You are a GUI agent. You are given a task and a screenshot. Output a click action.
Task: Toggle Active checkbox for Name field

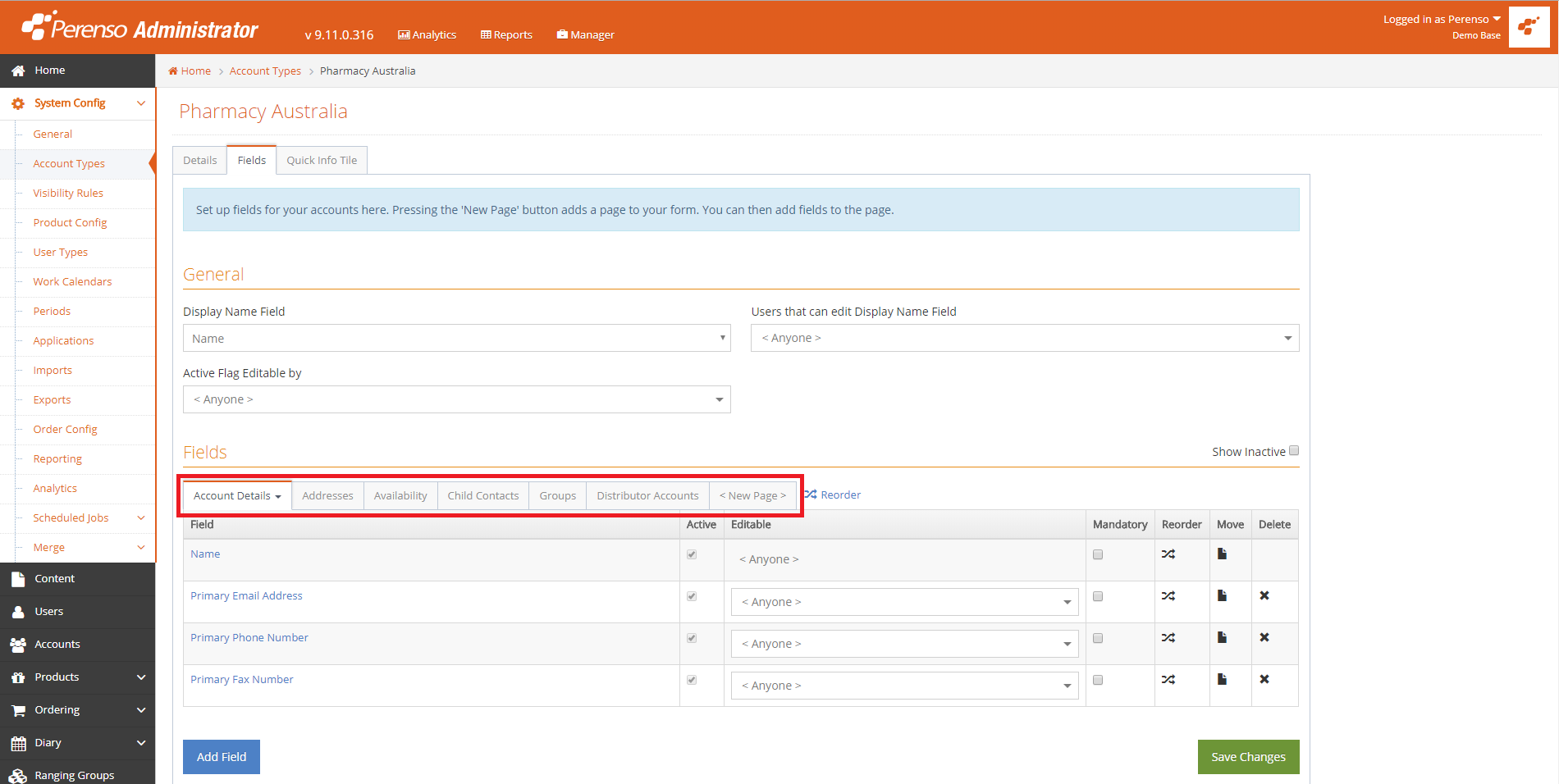pyautogui.click(x=692, y=554)
